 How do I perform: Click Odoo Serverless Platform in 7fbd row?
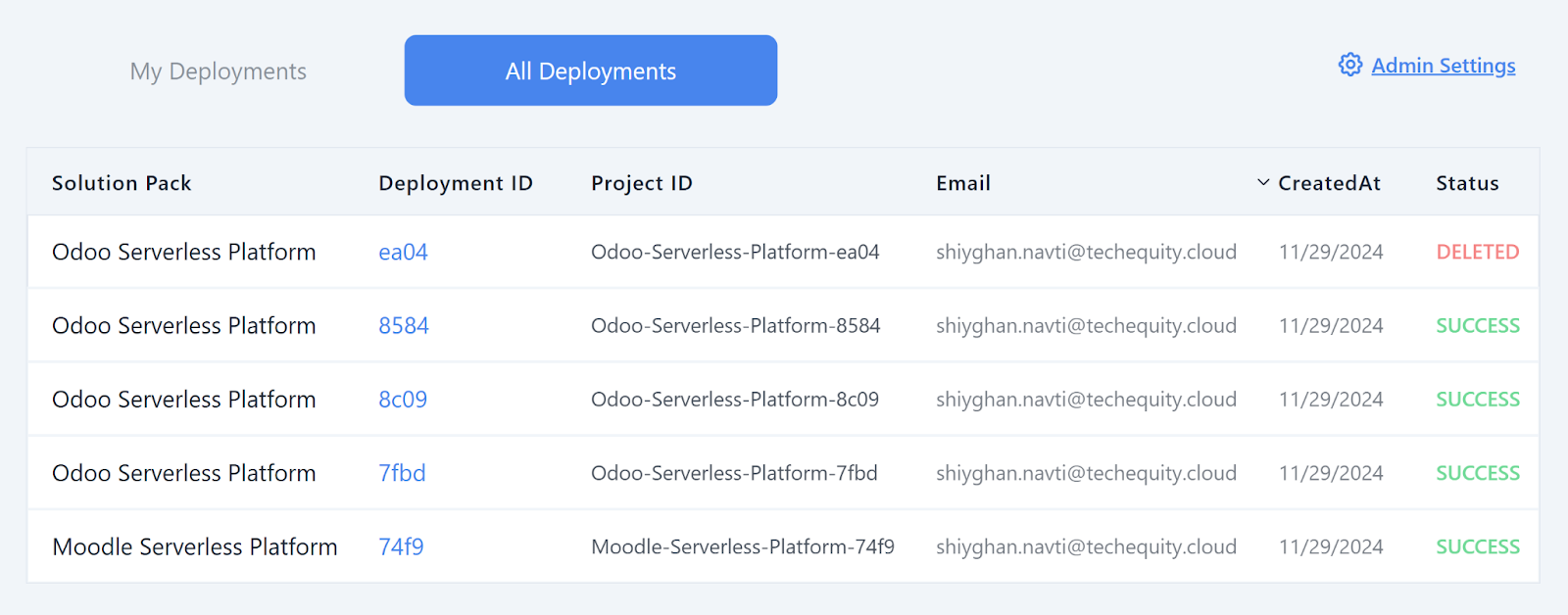point(184,473)
